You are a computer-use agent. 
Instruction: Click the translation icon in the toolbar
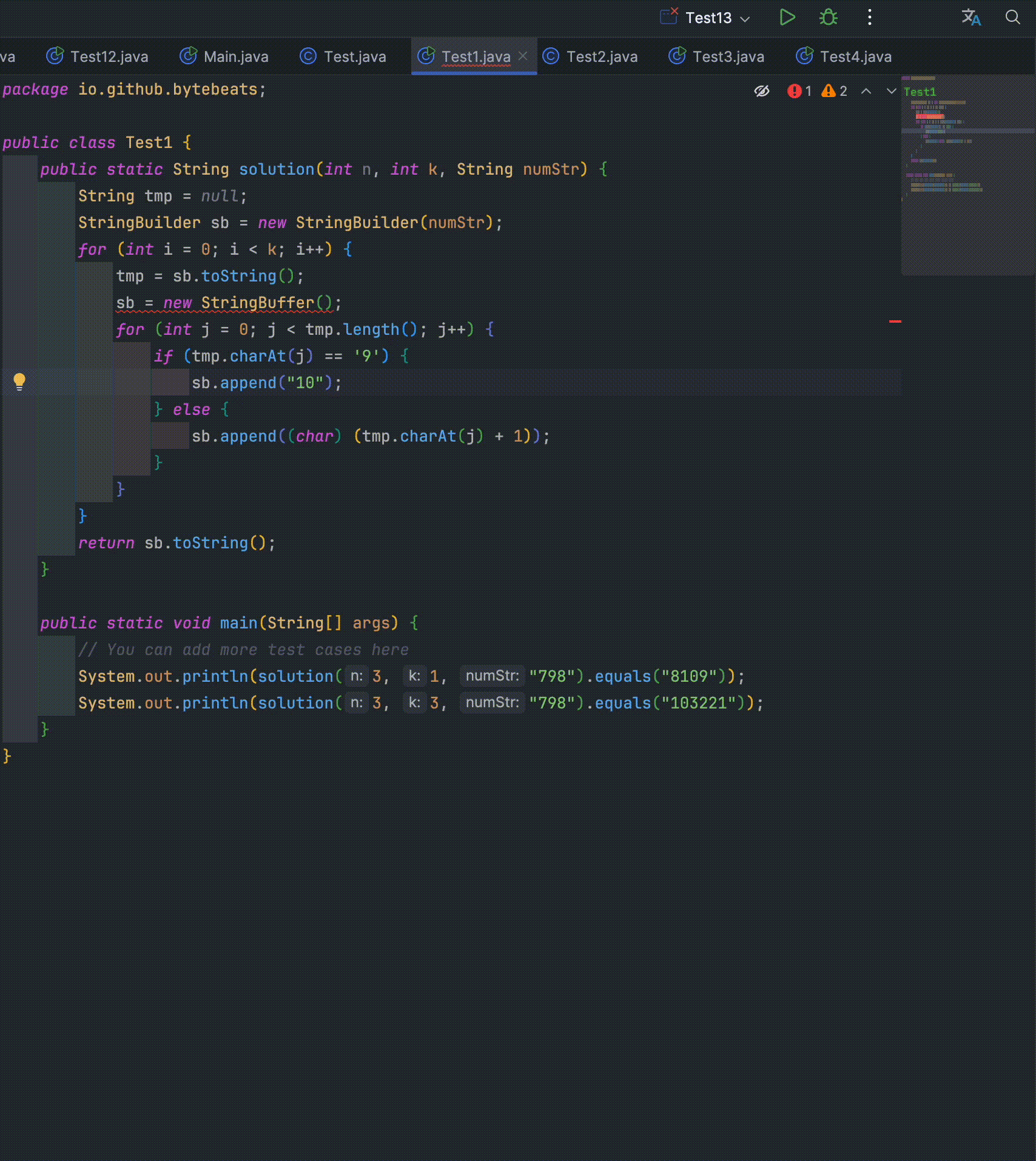point(971,18)
